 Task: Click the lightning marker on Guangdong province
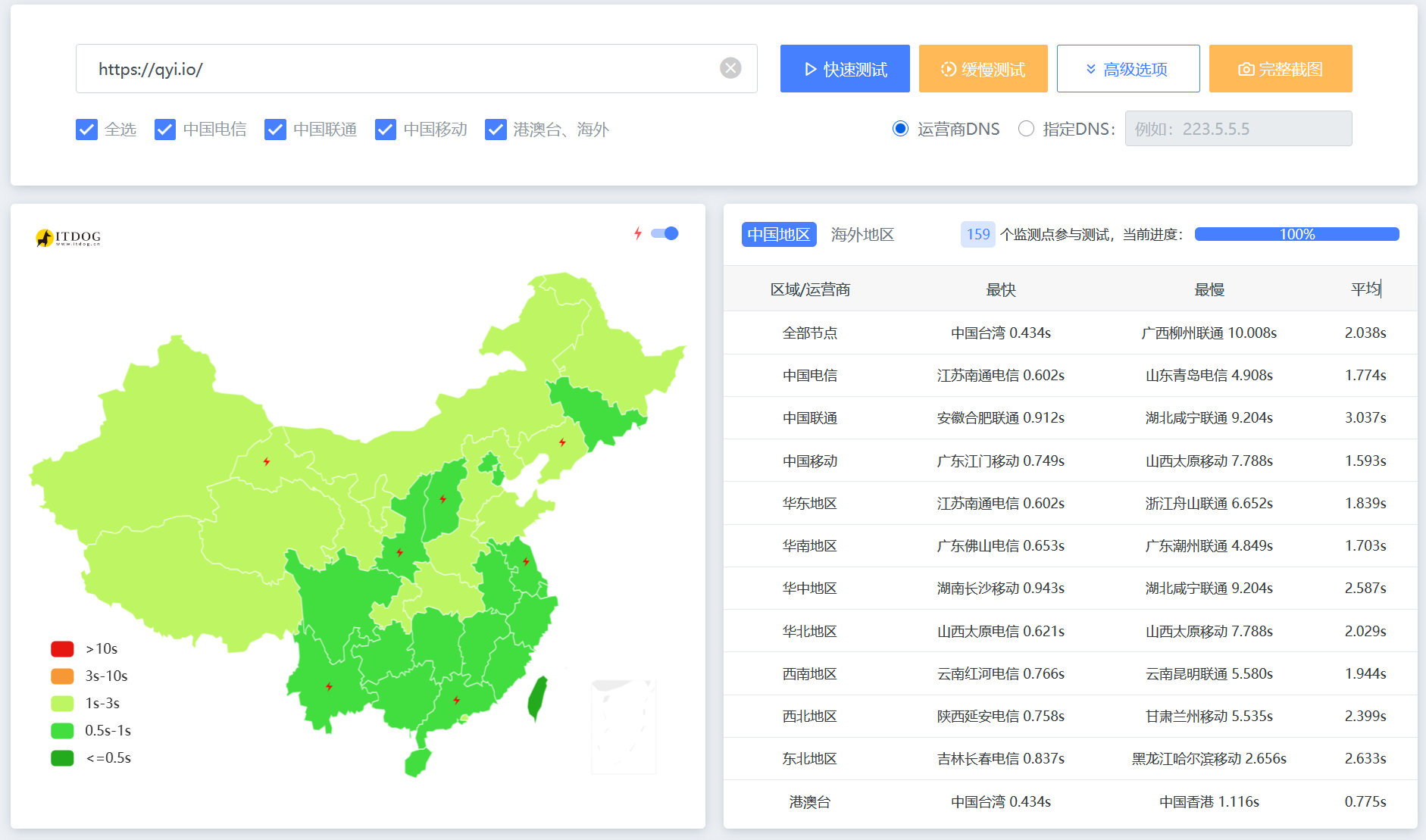456,700
